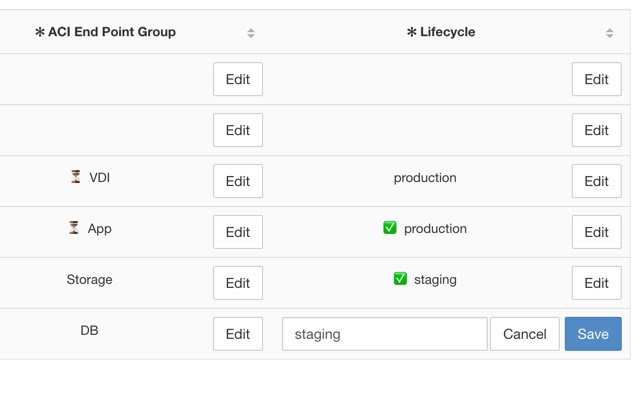Click green checkmark icon beside production

[x=390, y=228]
